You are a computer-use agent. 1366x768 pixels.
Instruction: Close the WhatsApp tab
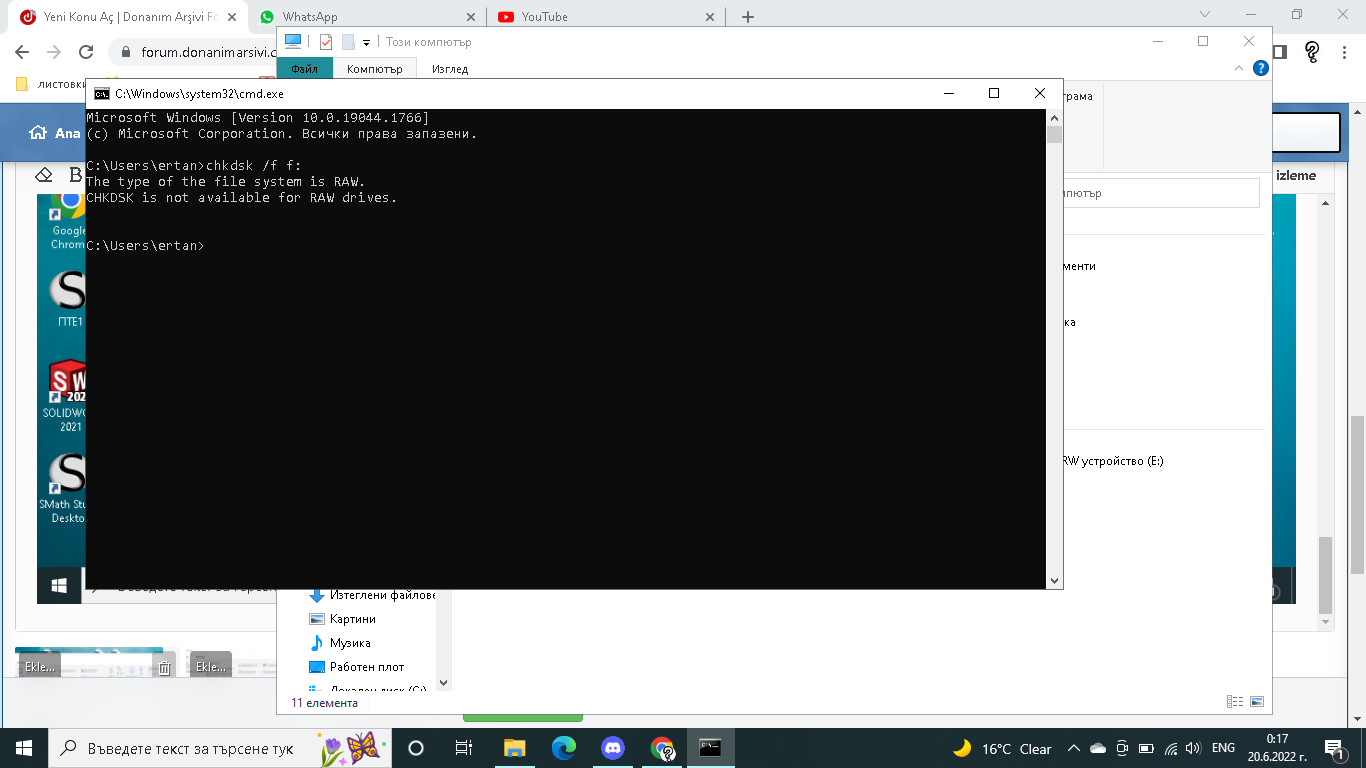[472, 17]
